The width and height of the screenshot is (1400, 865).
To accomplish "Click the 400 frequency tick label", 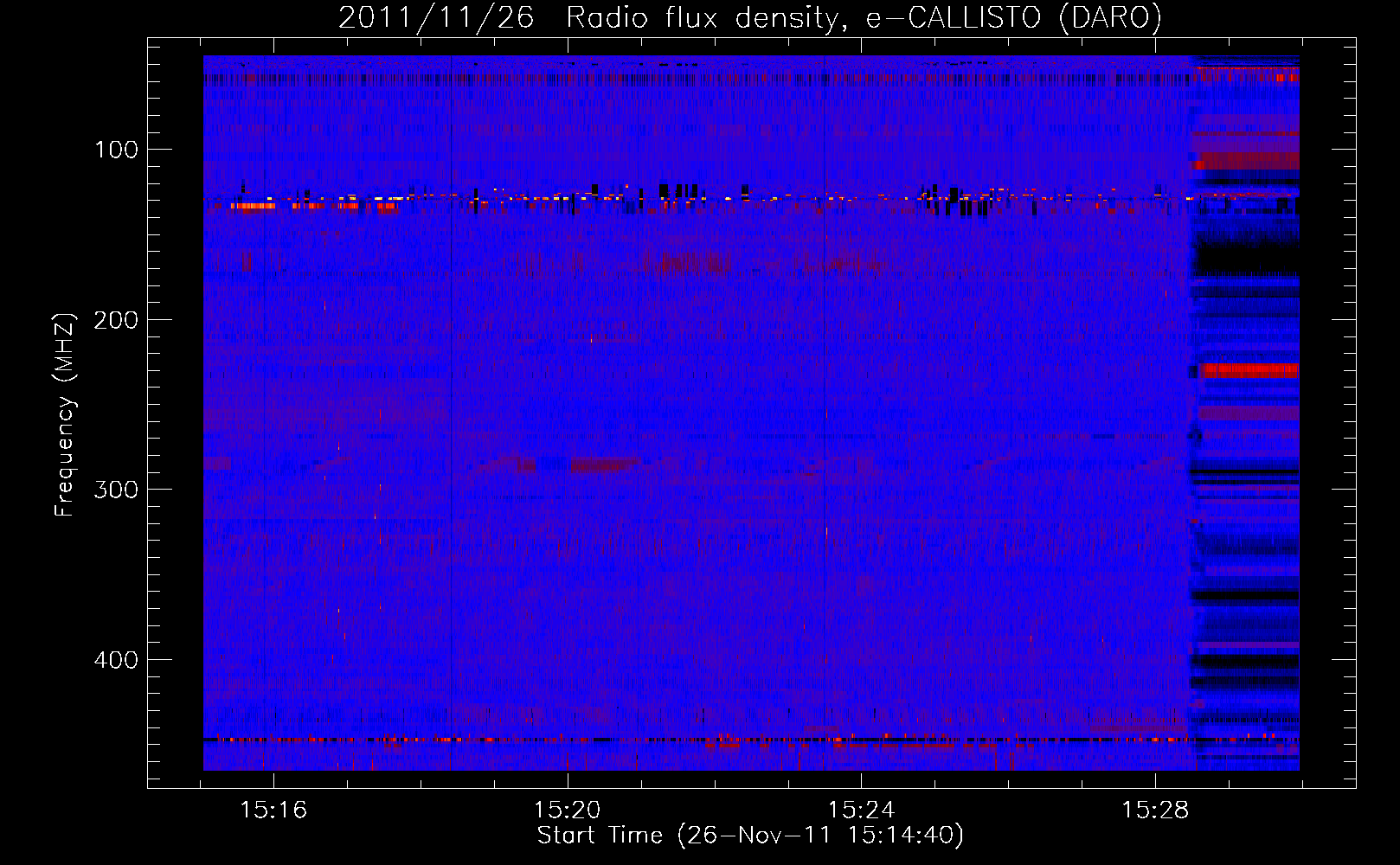I will (x=117, y=660).
